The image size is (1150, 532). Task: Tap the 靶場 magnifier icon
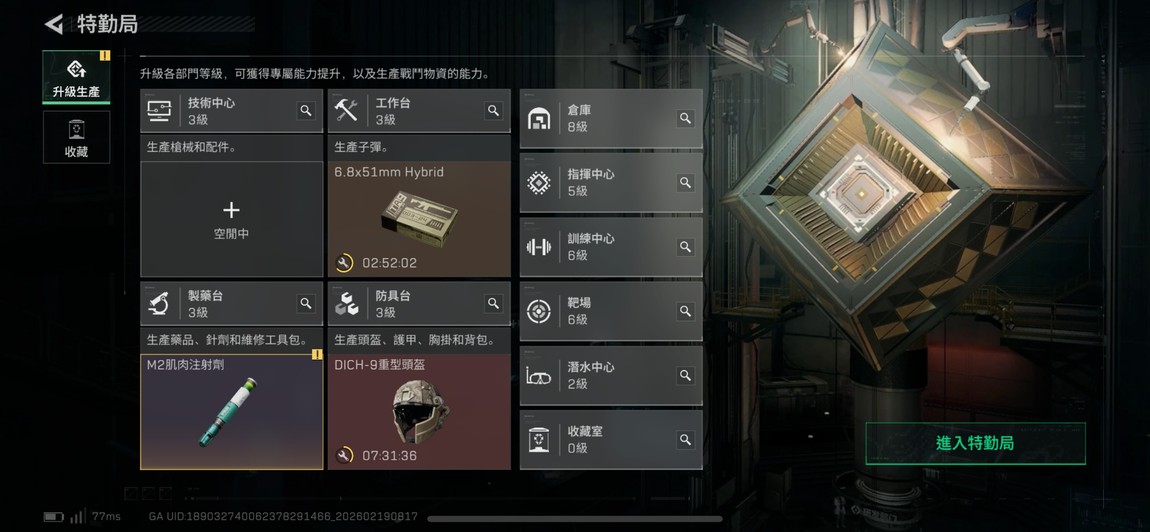(x=685, y=311)
